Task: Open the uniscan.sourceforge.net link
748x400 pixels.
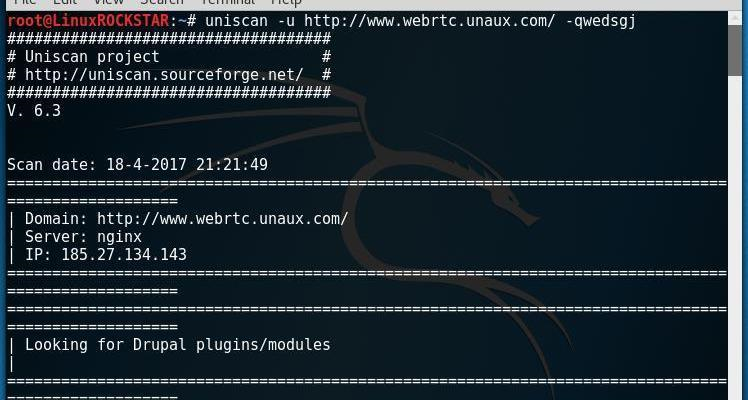Action: pyautogui.click(x=164, y=75)
